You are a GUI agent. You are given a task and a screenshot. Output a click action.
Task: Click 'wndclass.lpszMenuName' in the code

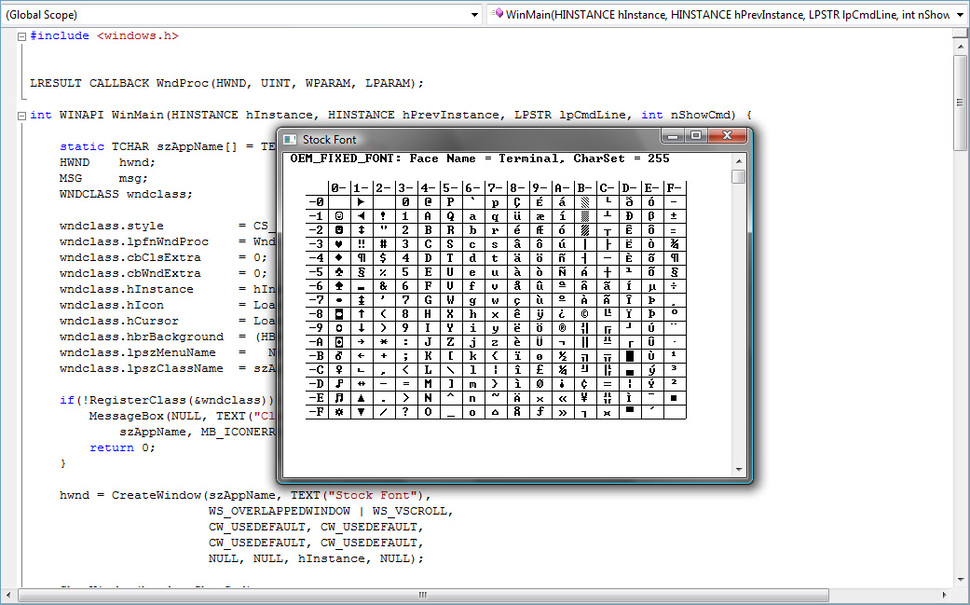pyautogui.click(x=137, y=353)
